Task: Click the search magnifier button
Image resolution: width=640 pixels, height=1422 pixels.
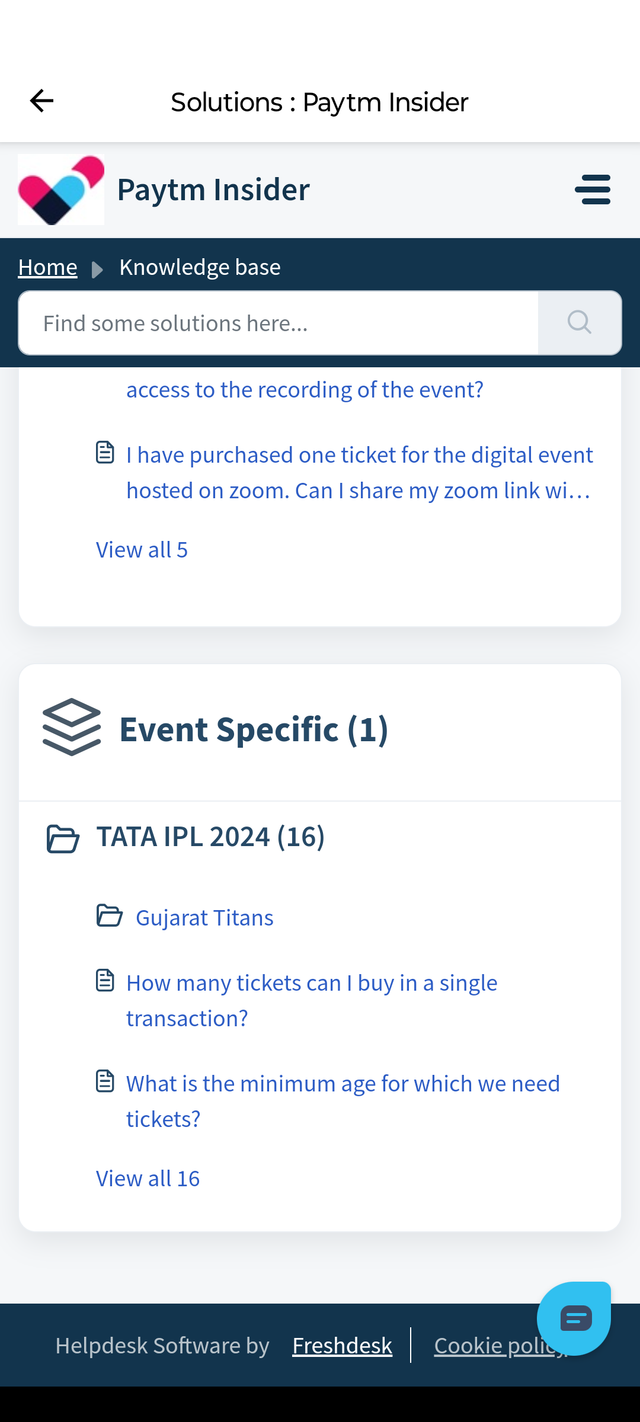Action: tap(579, 322)
